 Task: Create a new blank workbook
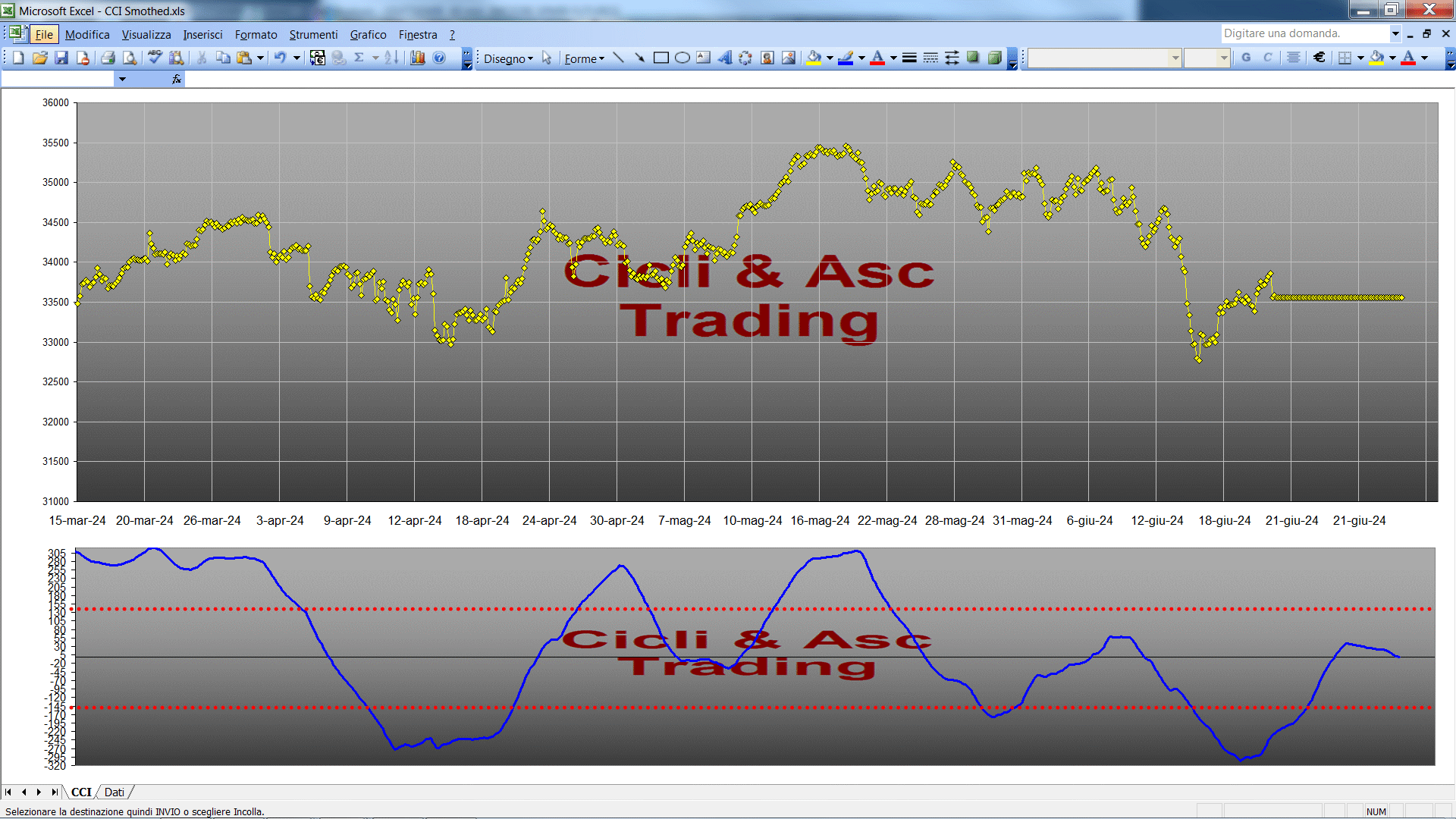point(18,58)
